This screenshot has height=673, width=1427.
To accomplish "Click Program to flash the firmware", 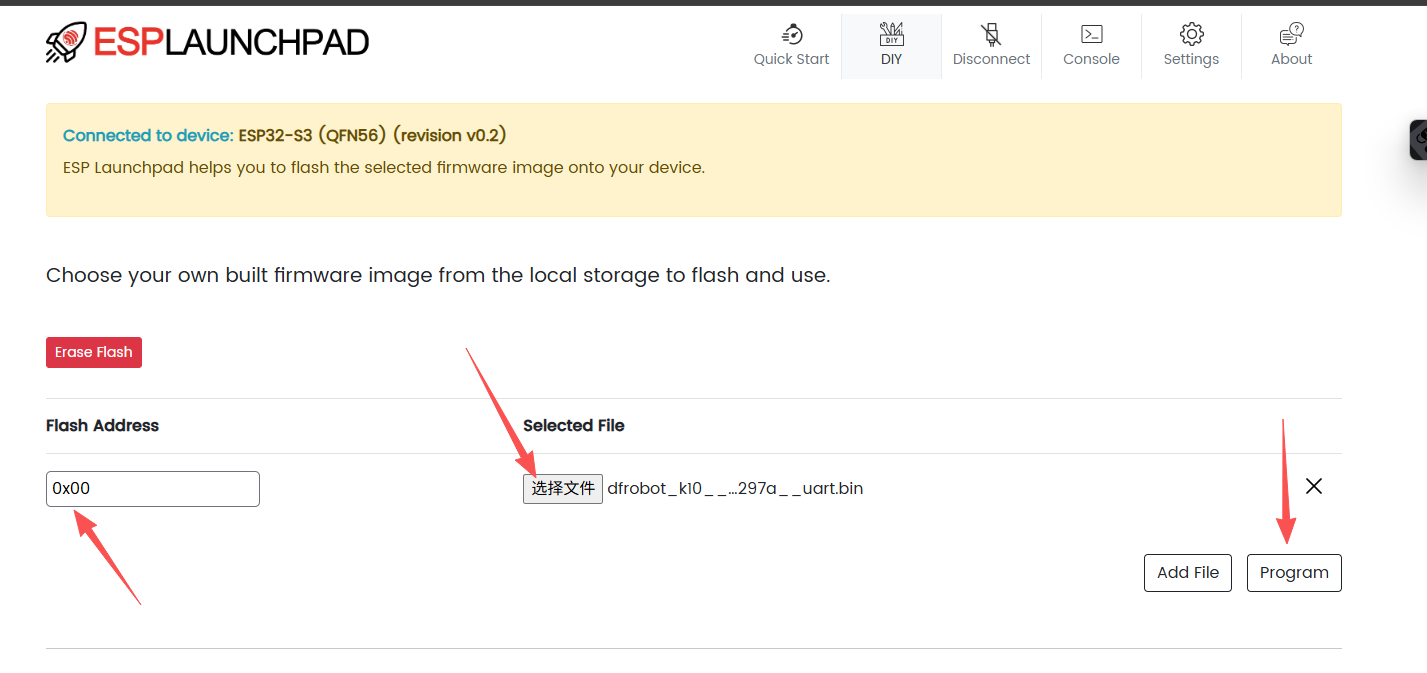I will coord(1294,573).
